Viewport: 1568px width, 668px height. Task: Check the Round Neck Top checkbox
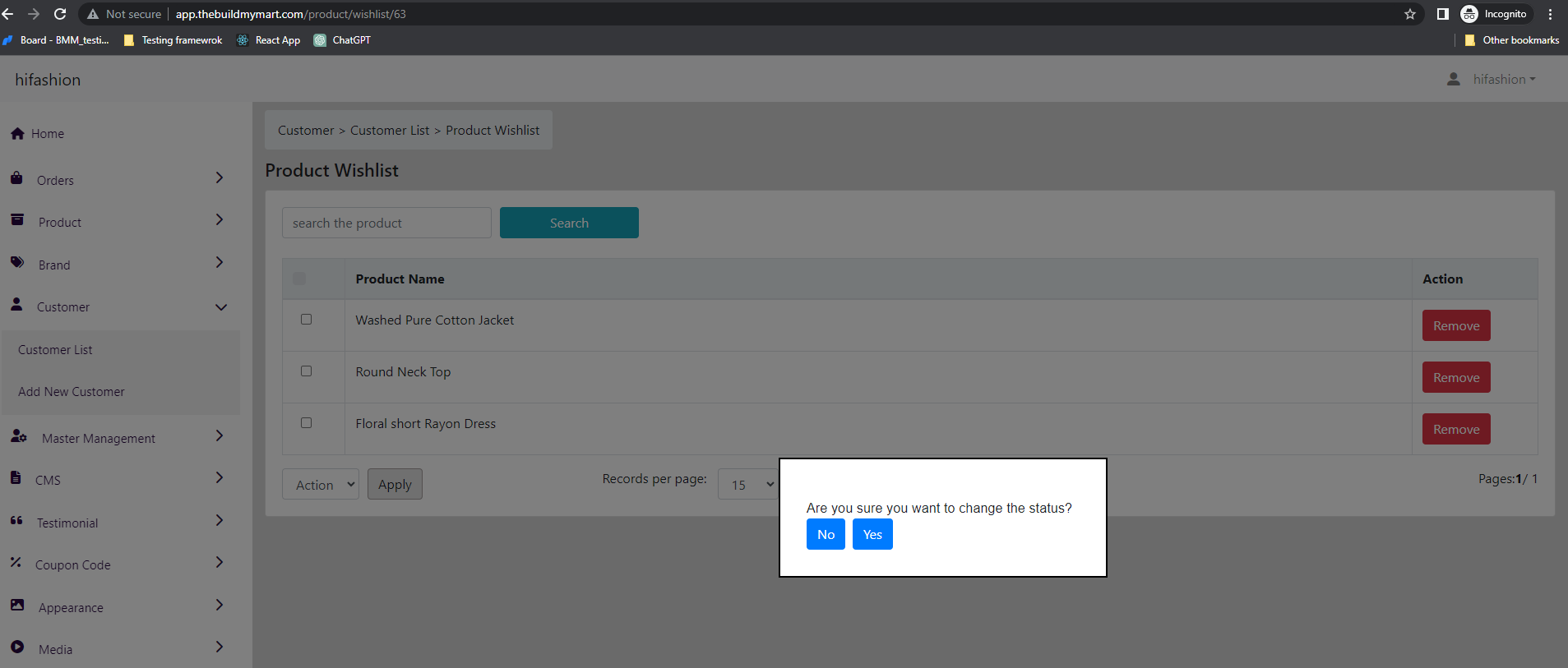[306, 371]
